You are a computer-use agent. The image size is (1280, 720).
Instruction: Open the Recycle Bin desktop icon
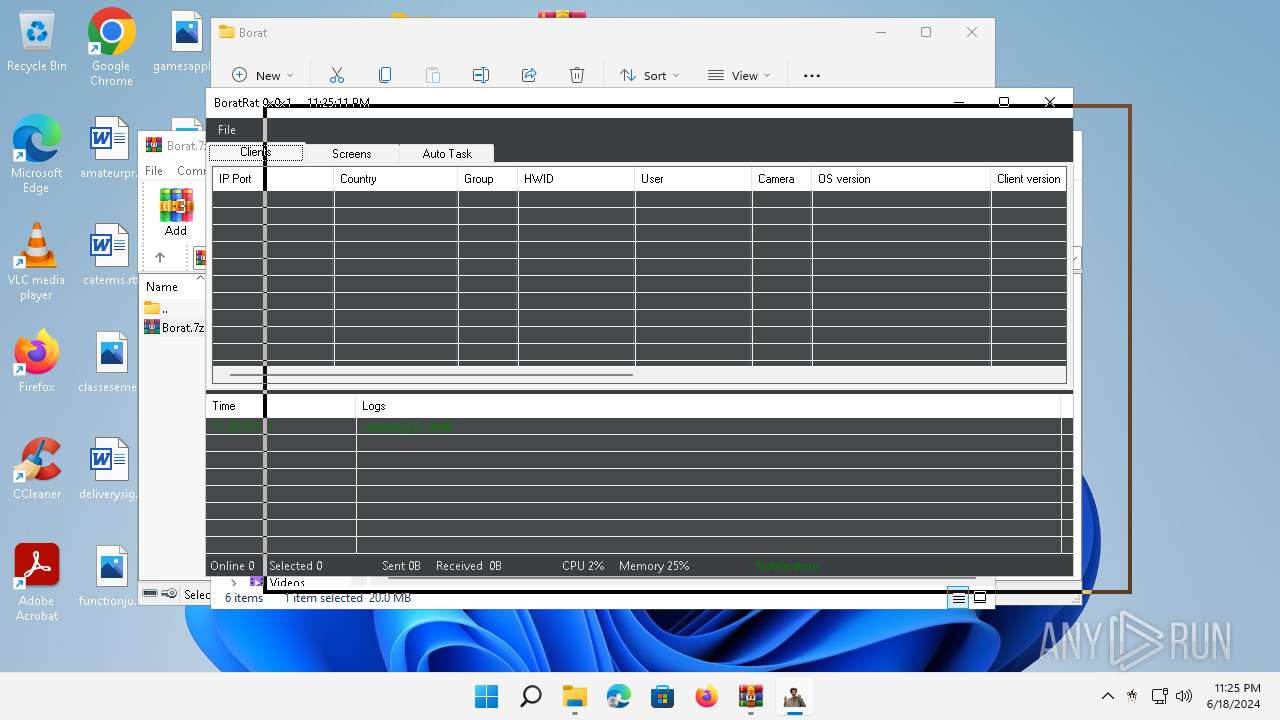coord(37,42)
